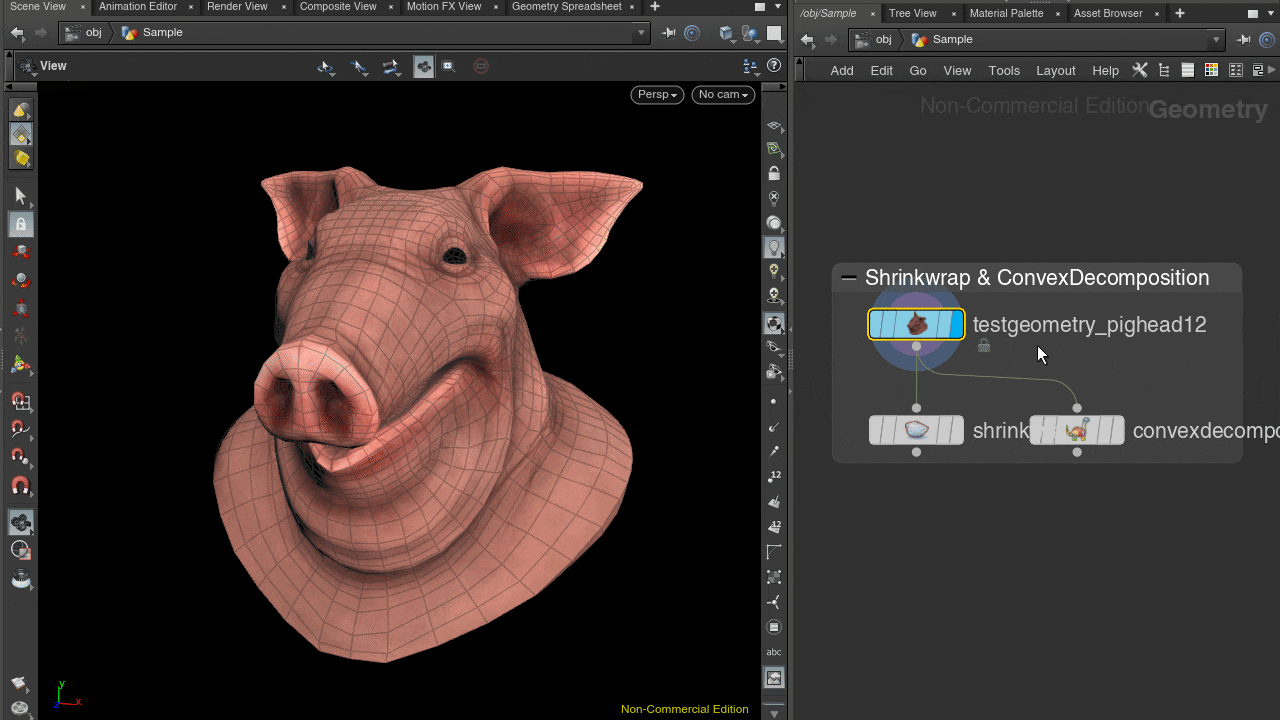Toggle the viewport lock icon in display options

[x=774, y=174]
